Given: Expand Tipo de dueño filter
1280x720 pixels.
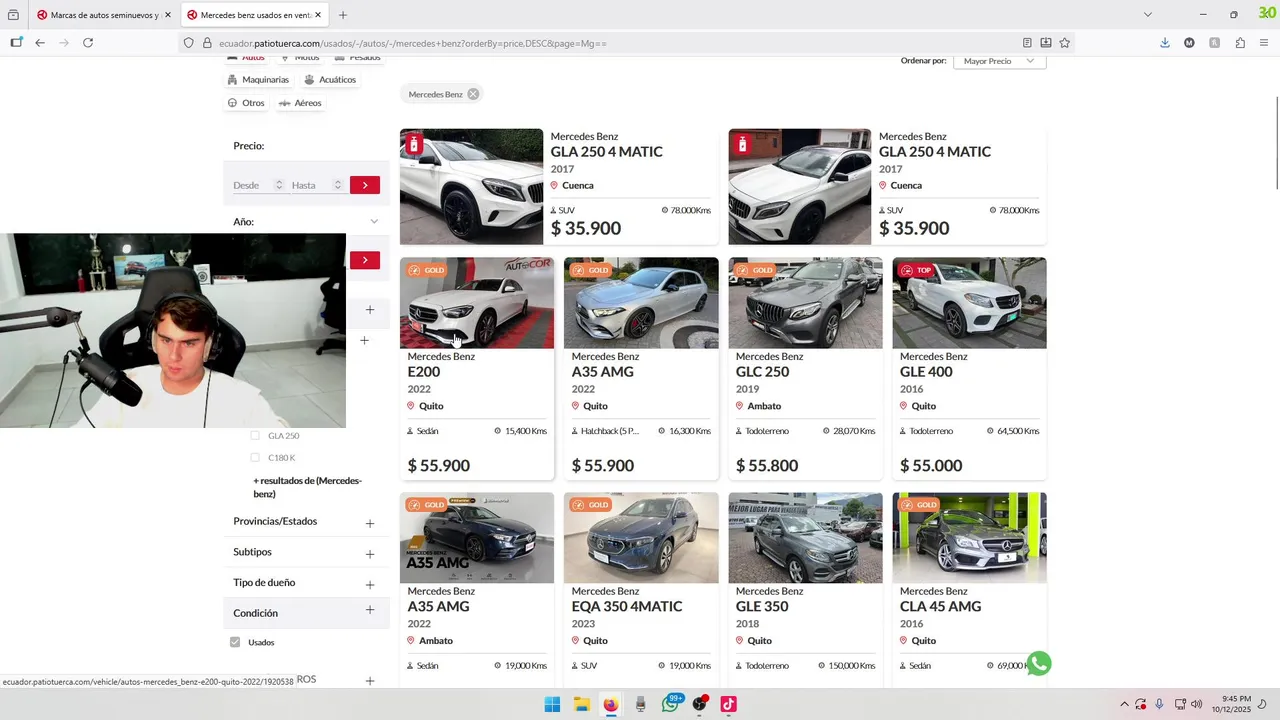Looking at the screenshot, I should point(370,584).
